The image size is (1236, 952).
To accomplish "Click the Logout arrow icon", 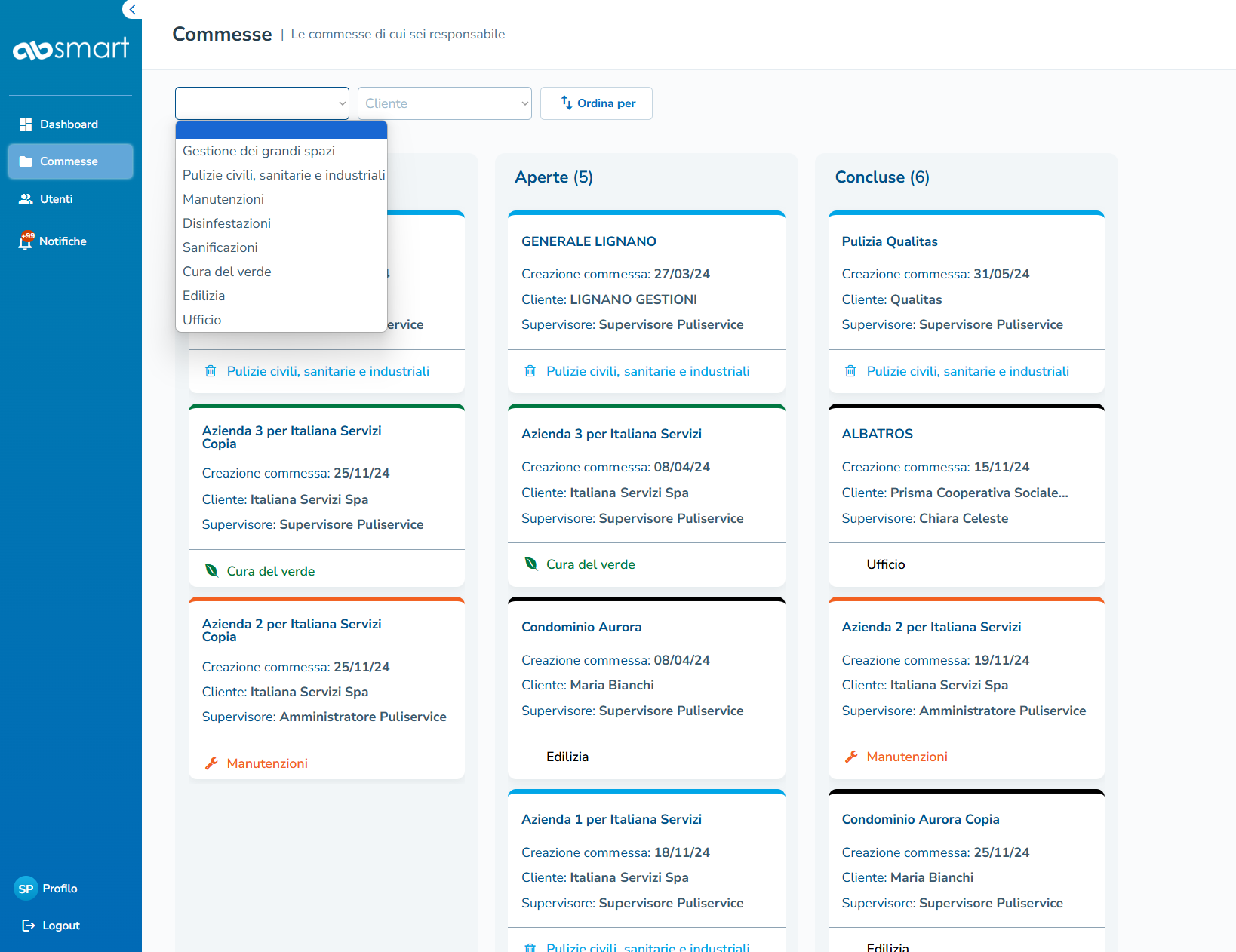I will click(x=29, y=926).
